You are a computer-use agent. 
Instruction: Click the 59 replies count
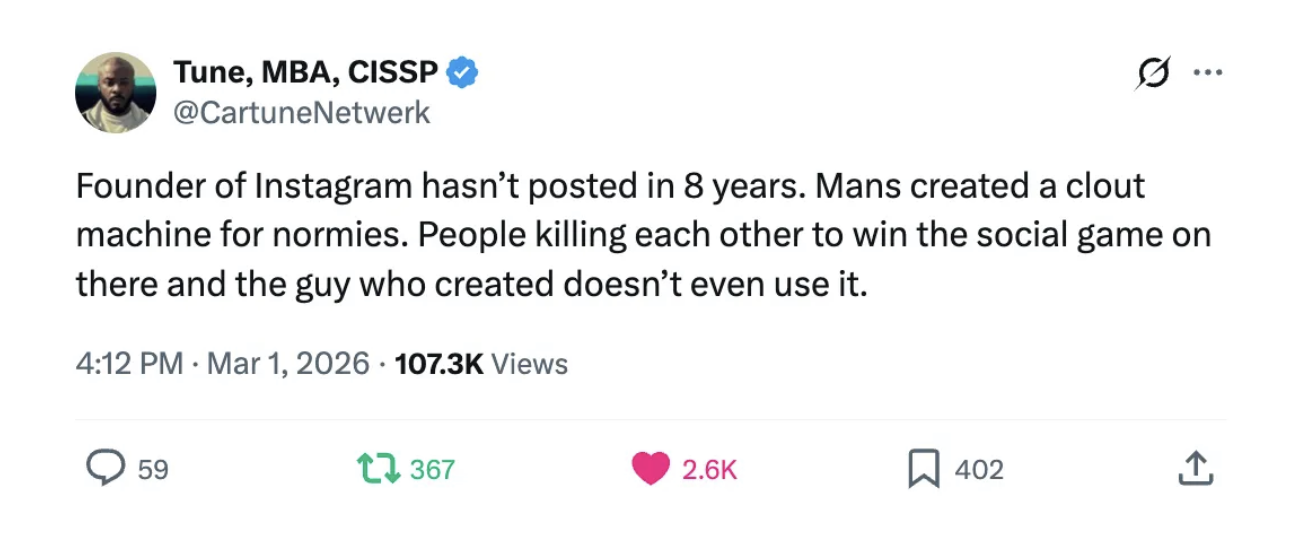153,469
